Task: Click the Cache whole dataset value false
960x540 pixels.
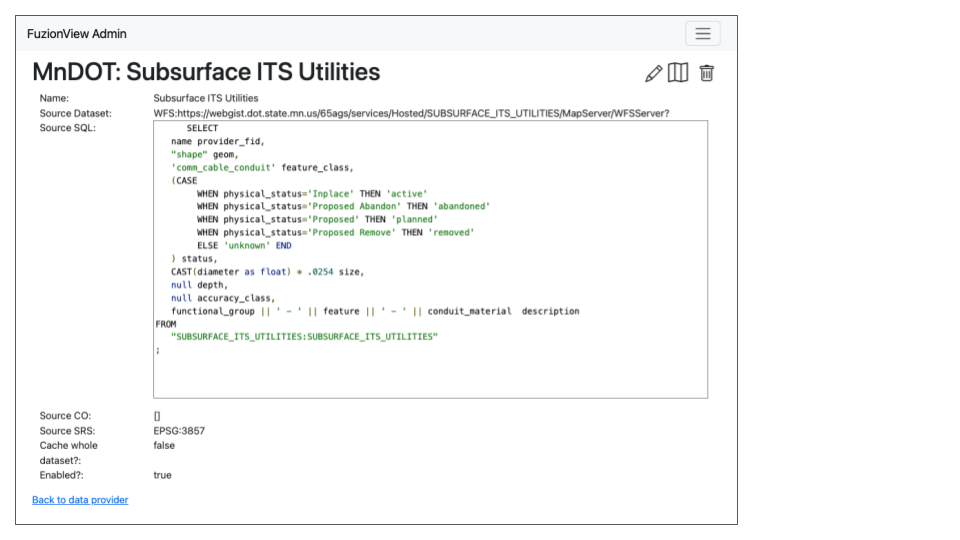Action: (x=163, y=446)
